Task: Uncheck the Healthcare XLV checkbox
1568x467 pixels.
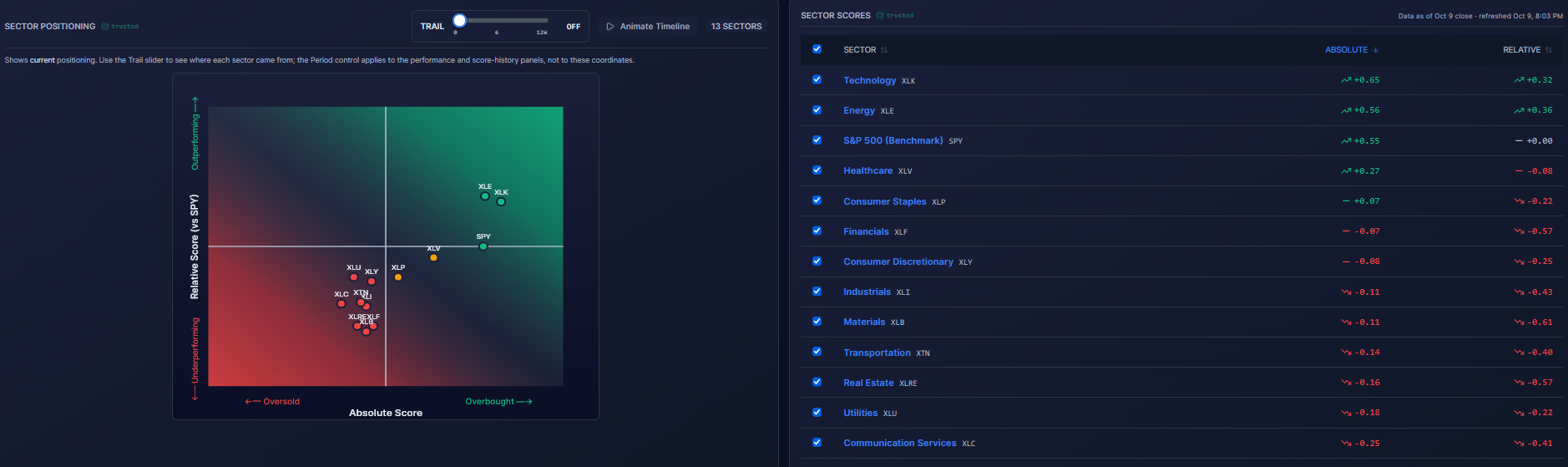Action: (817, 170)
